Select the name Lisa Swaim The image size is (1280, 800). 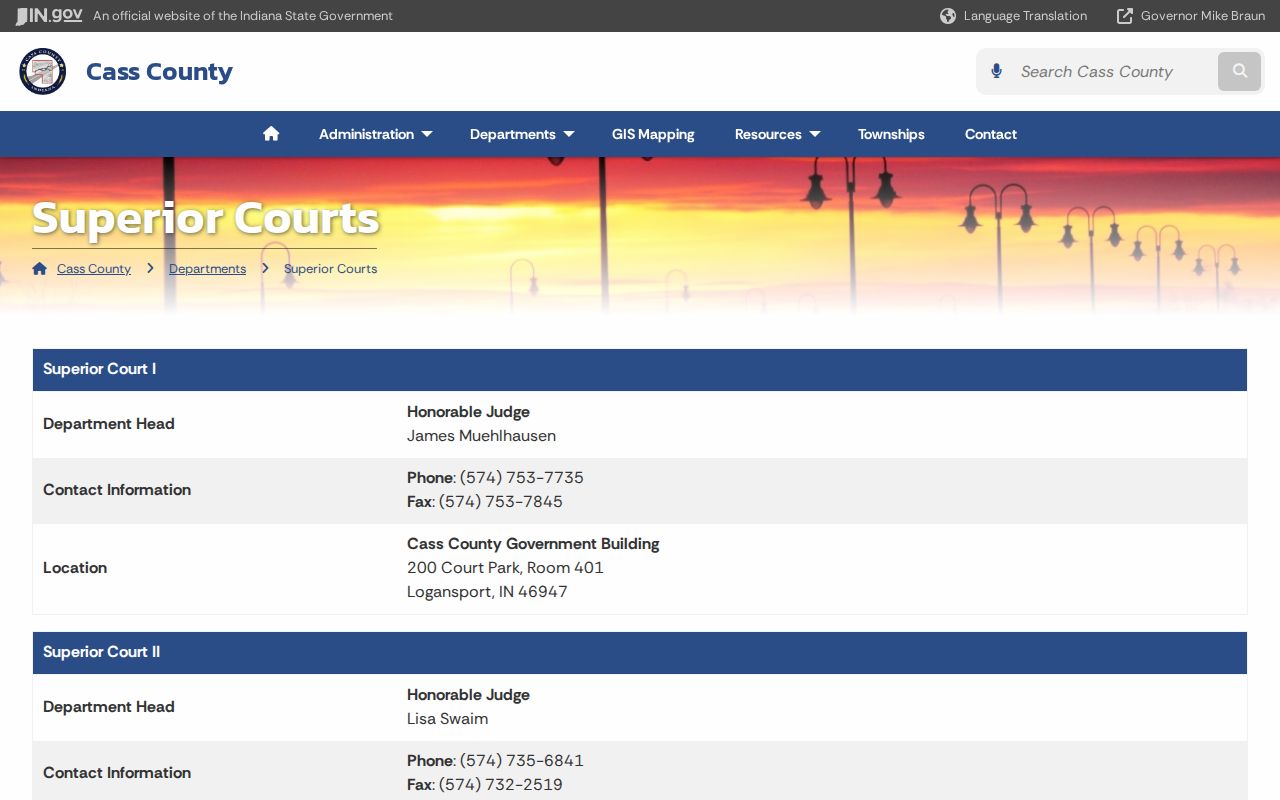447,719
